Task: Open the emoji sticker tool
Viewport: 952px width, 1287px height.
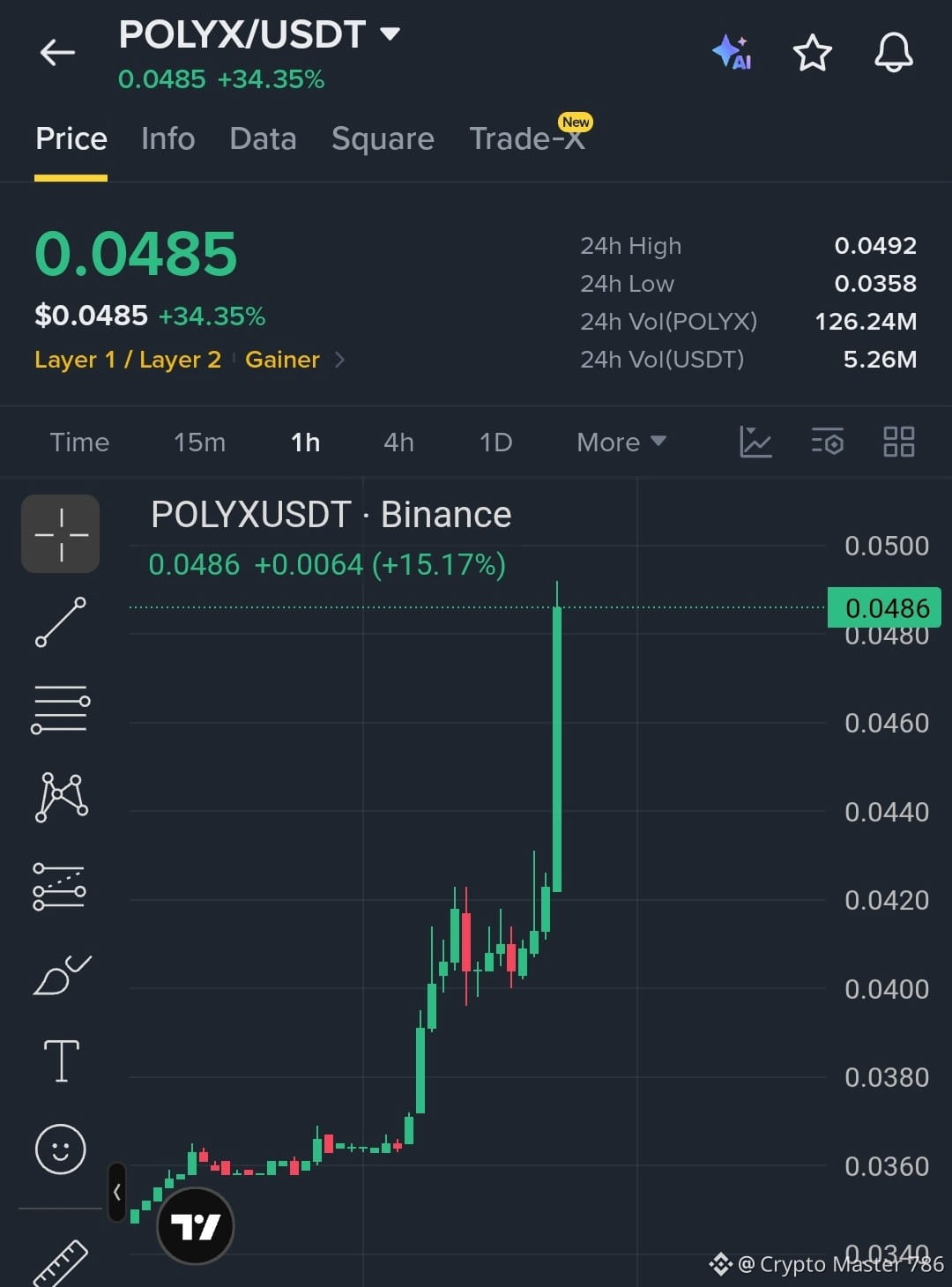Action: 61,1149
